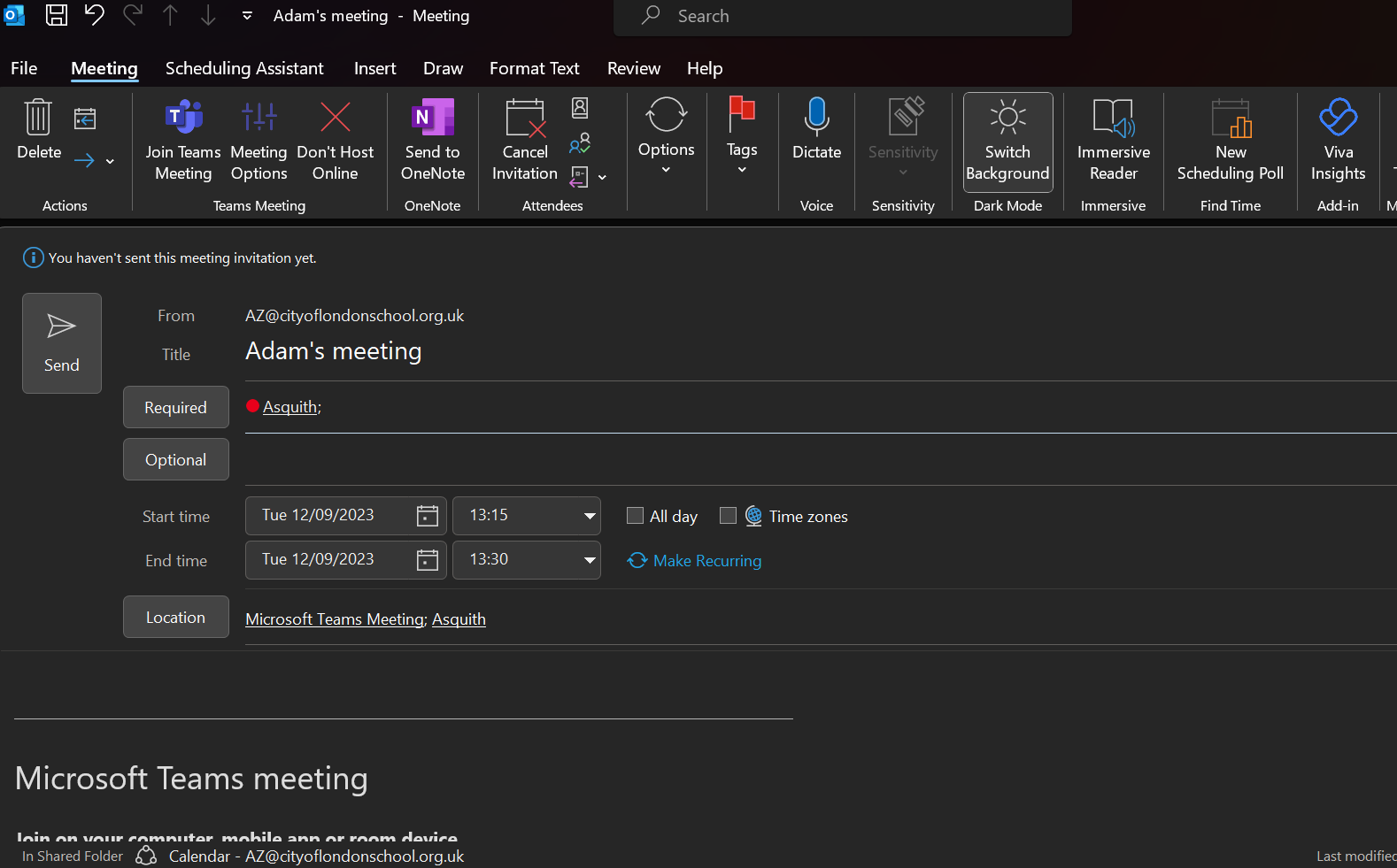This screenshot has width=1397, height=868.
Task: Expand the 13:30 end time dropdown
Action: pos(590,560)
